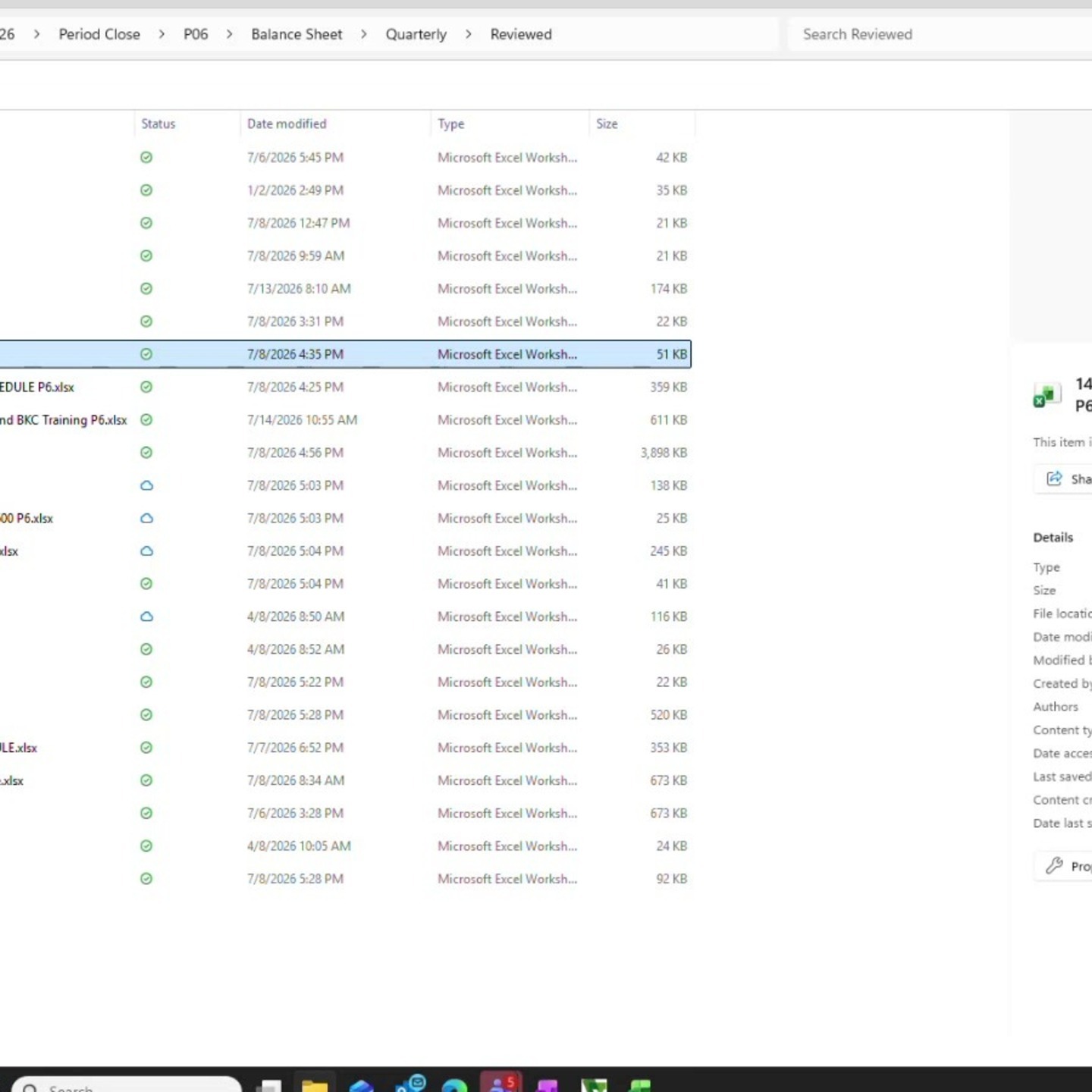Expand the chevron before Period Close in breadcrumb
The width and height of the screenshot is (1092, 1092).
click(x=36, y=34)
